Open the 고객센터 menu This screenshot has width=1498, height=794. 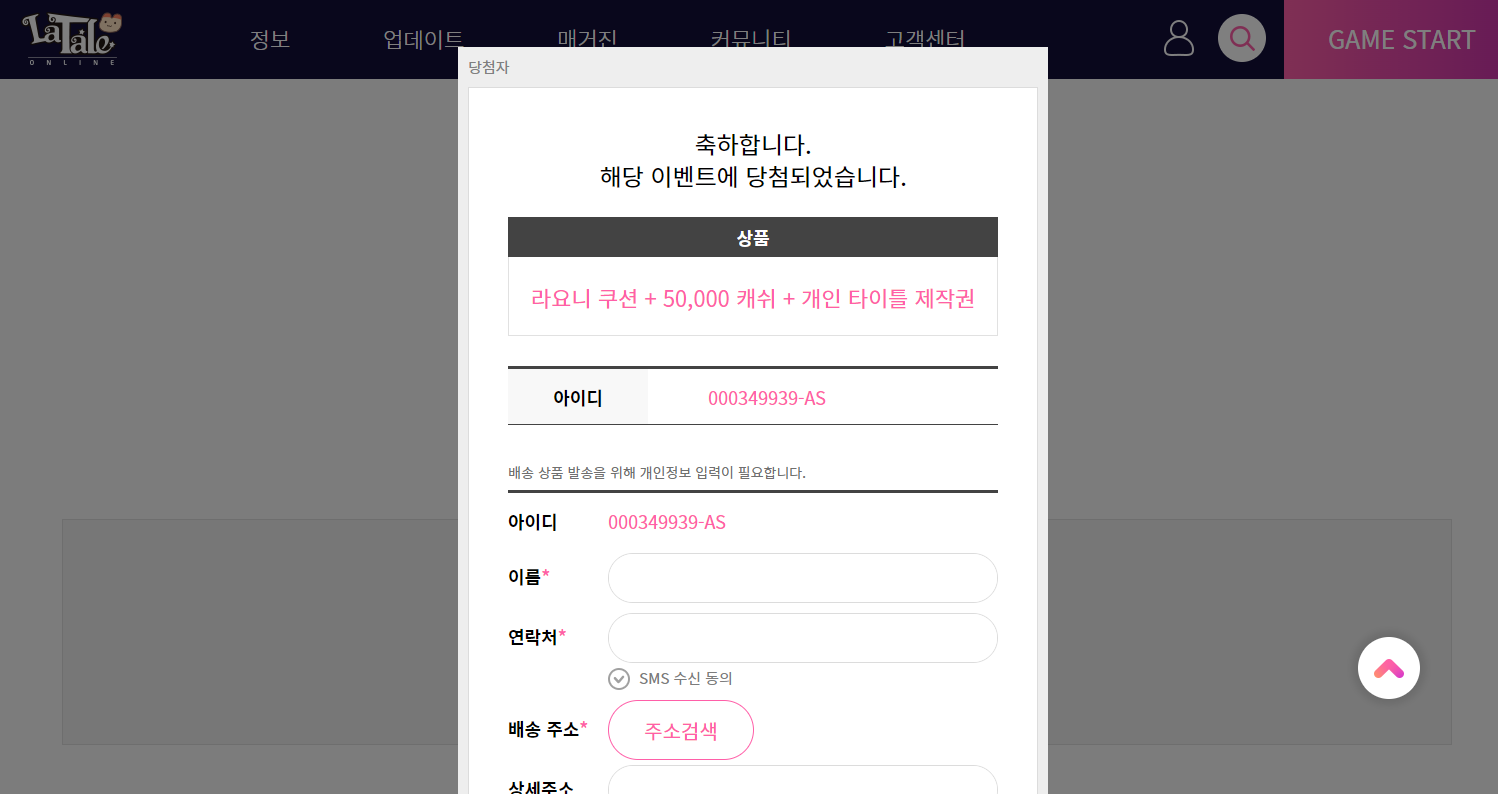[925, 40]
